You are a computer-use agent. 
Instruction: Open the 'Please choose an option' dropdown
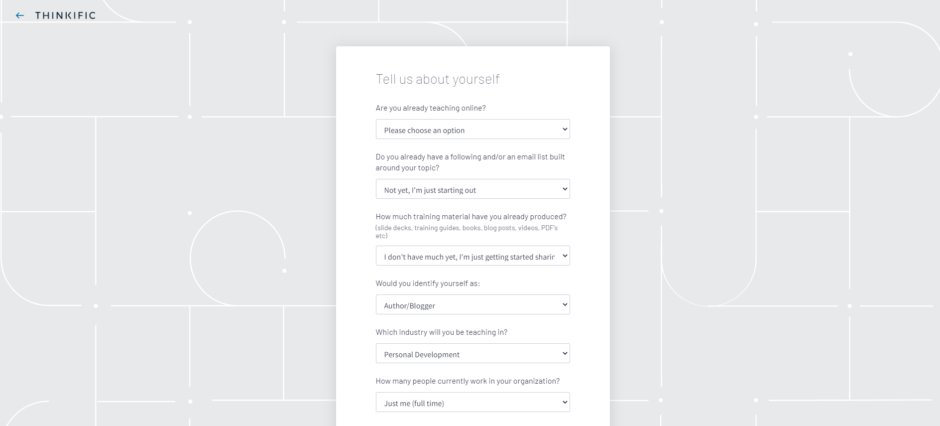pyautogui.click(x=472, y=129)
